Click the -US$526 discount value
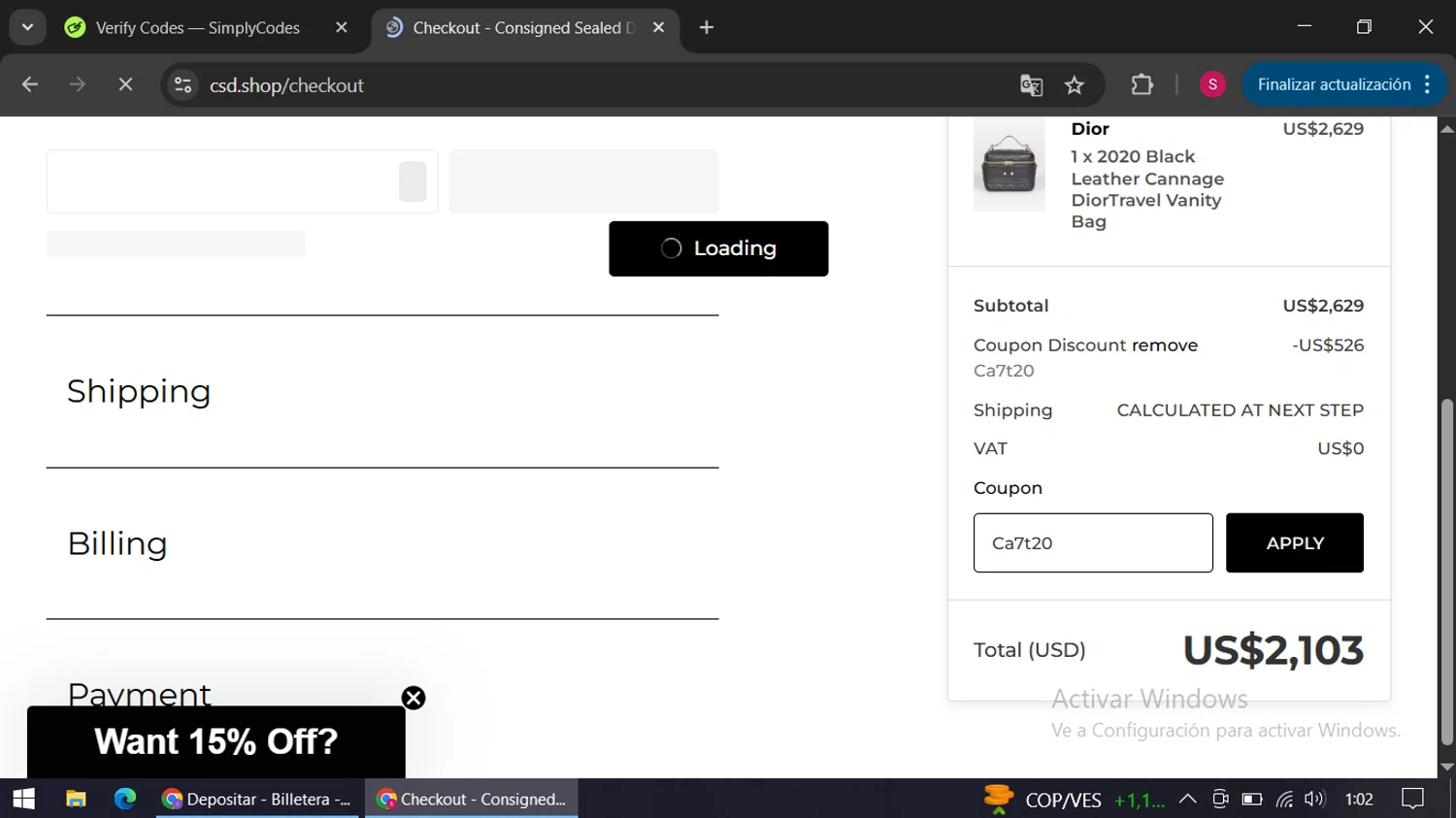The image size is (1456, 818). [x=1328, y=345]
